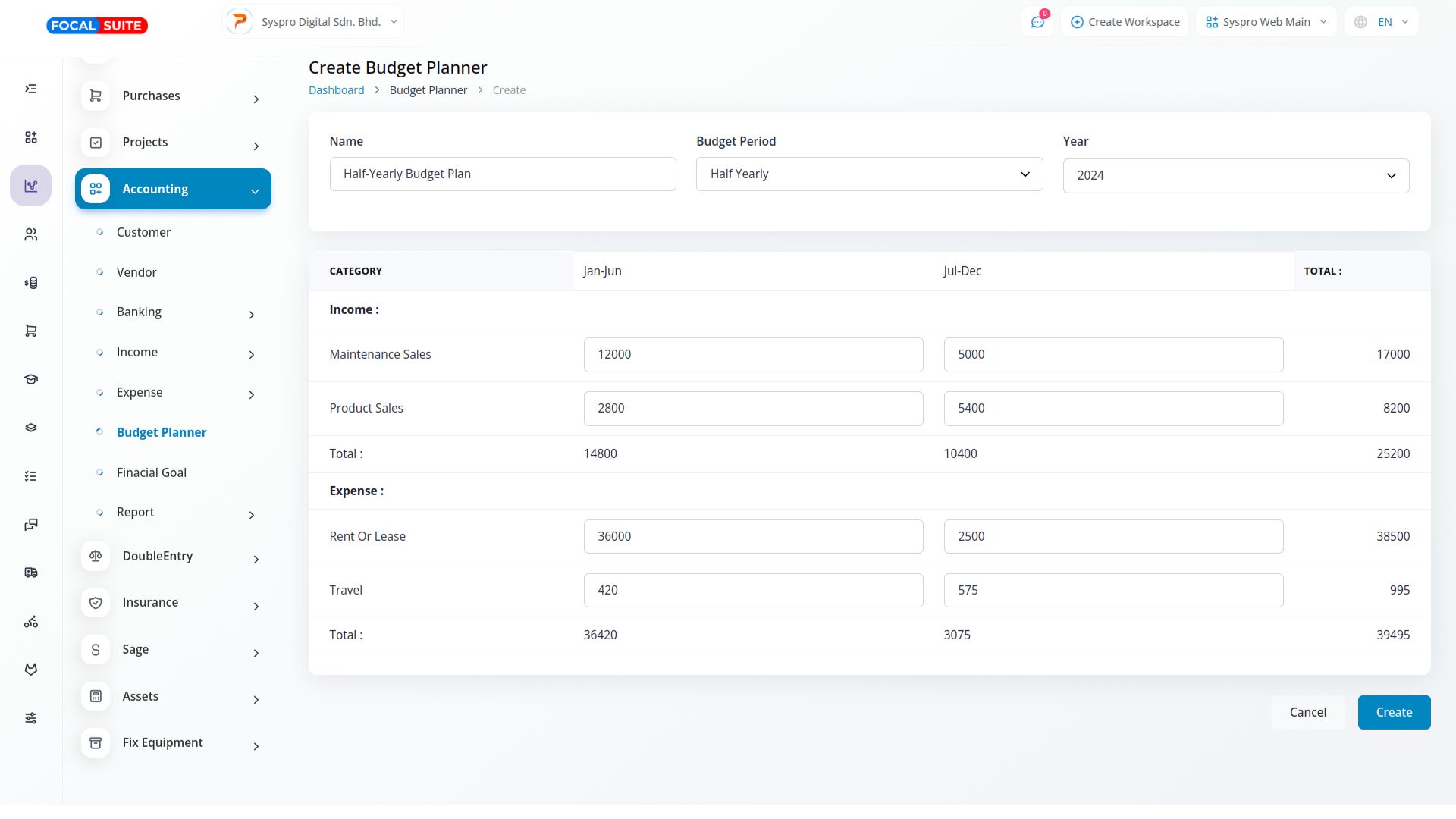Click the users icon in left rail
1456x819 pixels.
coord(31,234)
